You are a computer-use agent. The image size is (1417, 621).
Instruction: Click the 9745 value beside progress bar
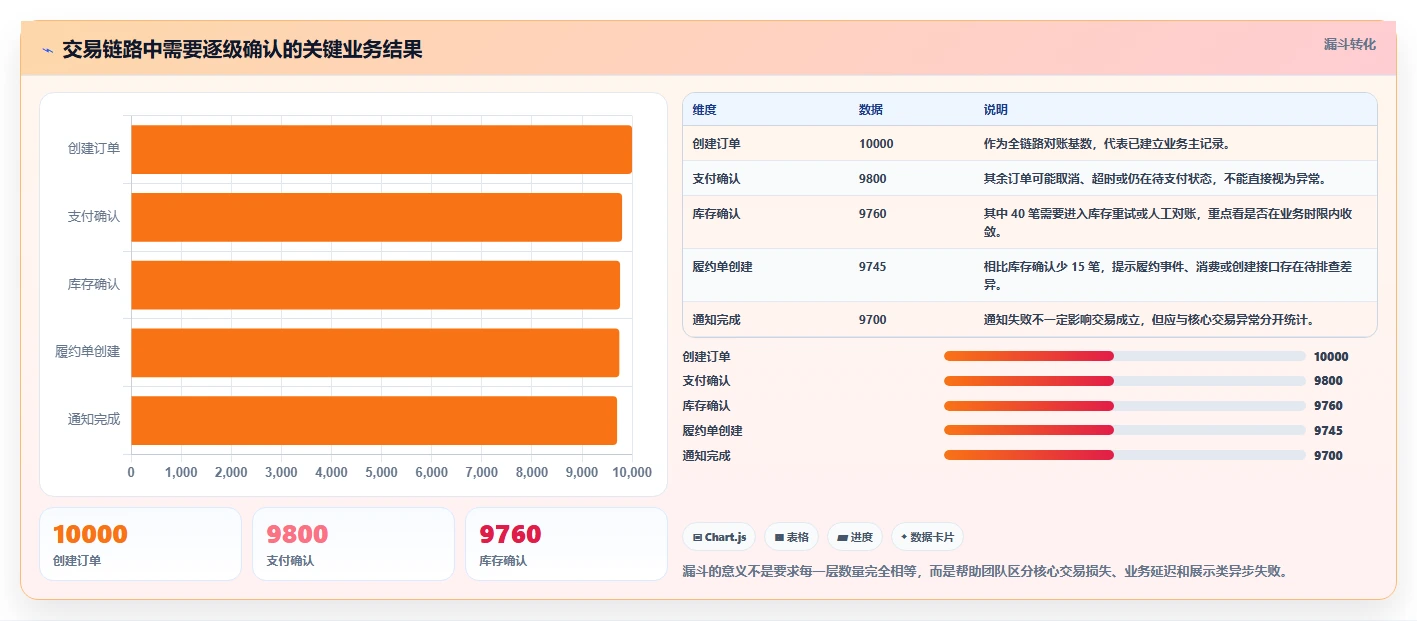[1328, 431]
